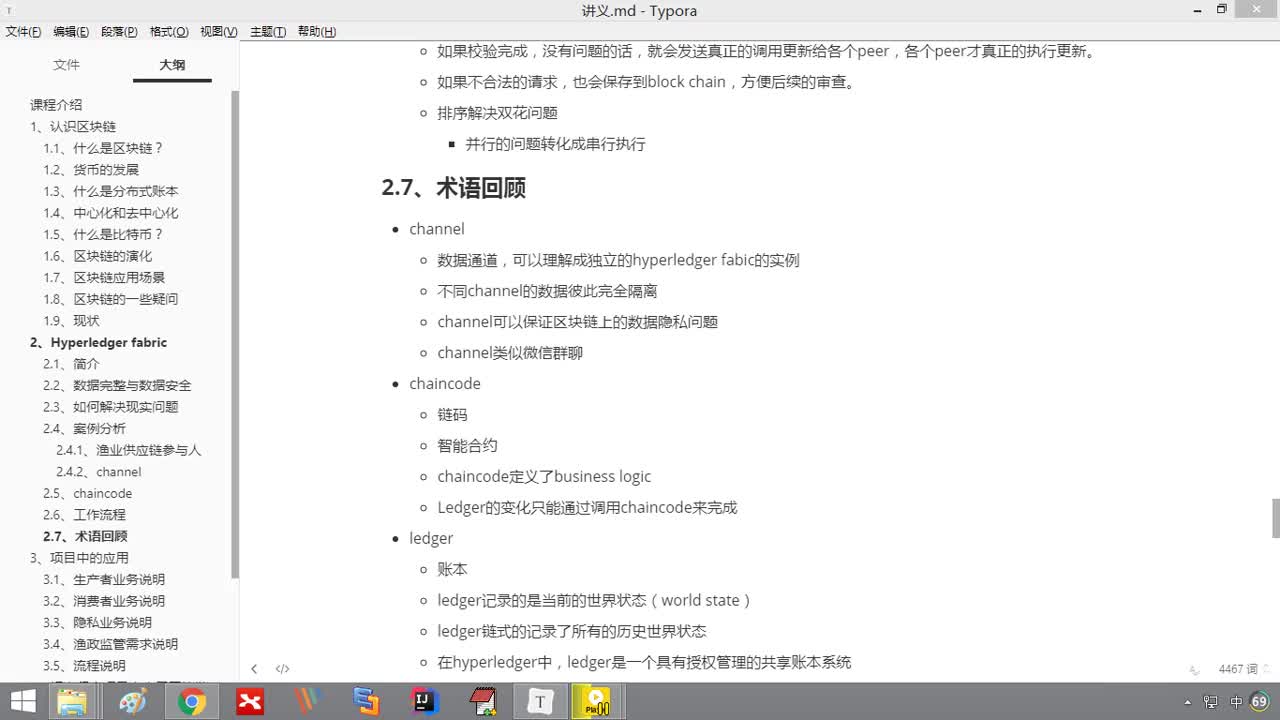The height and width of the screenshot is (720, 1280).
Task: Click the spell check icon beside word count
Action: (1194, 669)
